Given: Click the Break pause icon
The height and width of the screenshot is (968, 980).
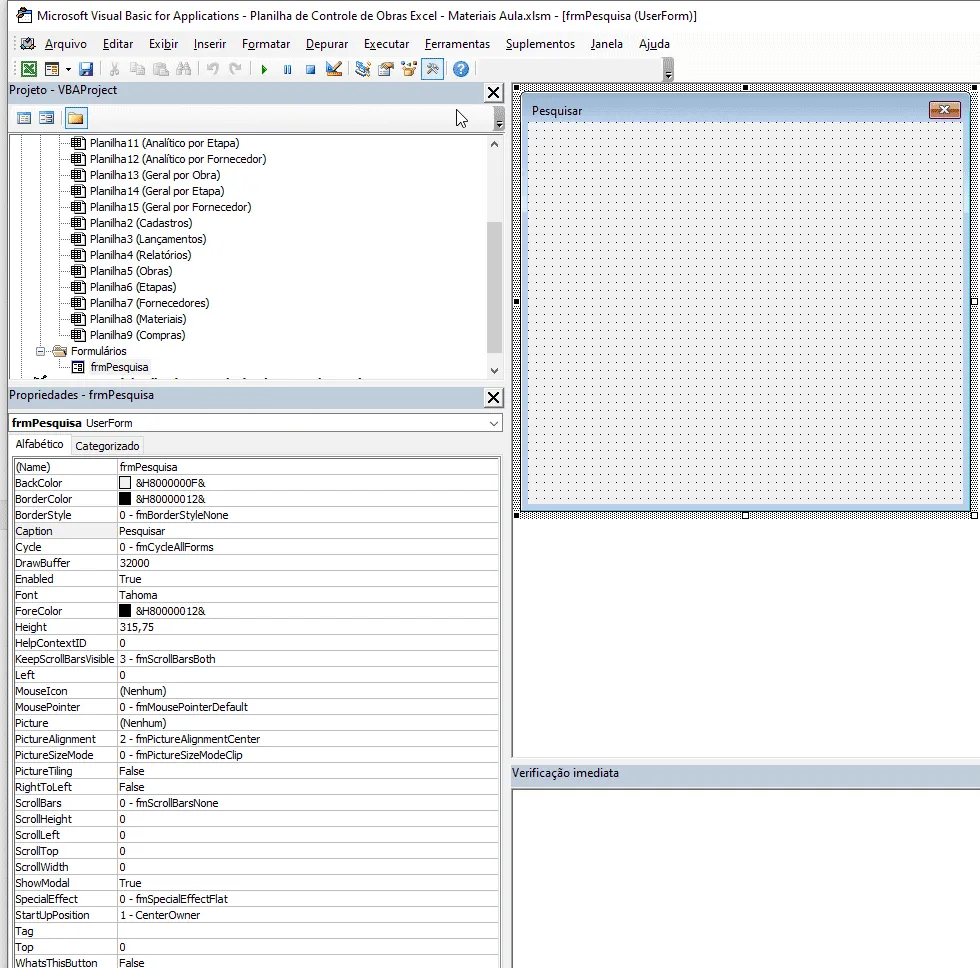Looking at the screenshot, I should pos(288,69).
